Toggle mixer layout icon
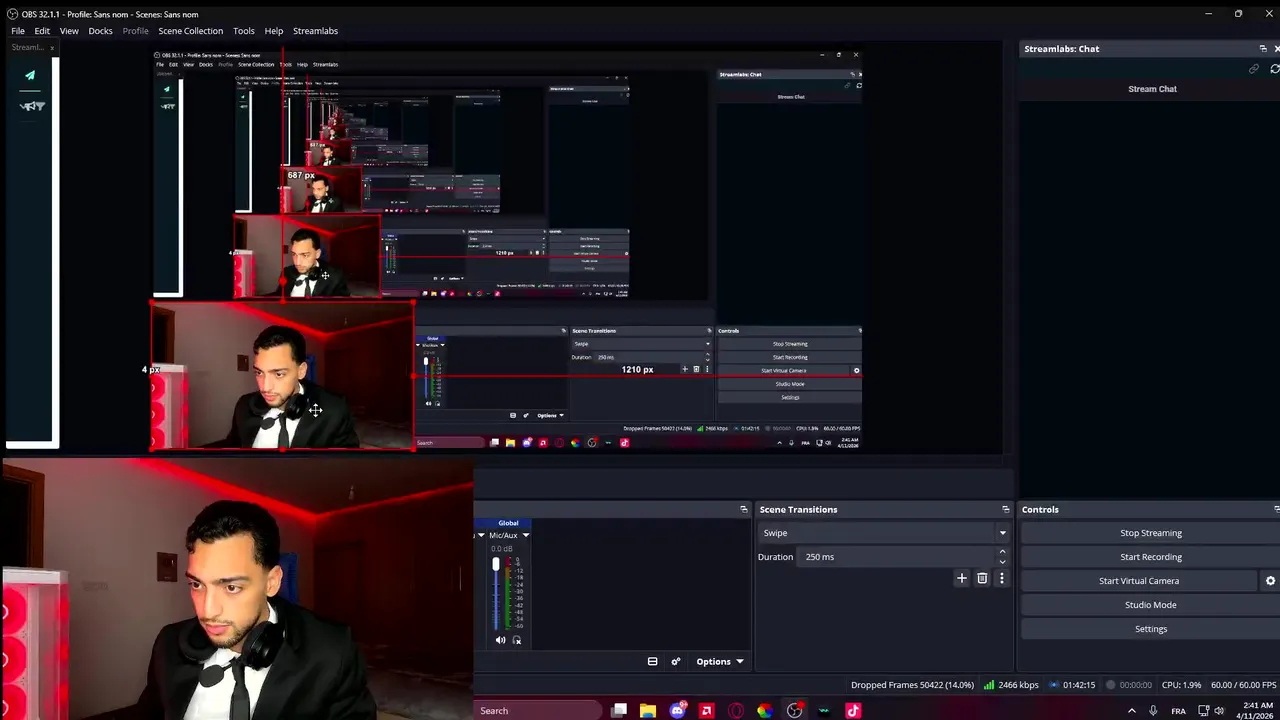Viewport: 1280px width, 720px height. 652,661
